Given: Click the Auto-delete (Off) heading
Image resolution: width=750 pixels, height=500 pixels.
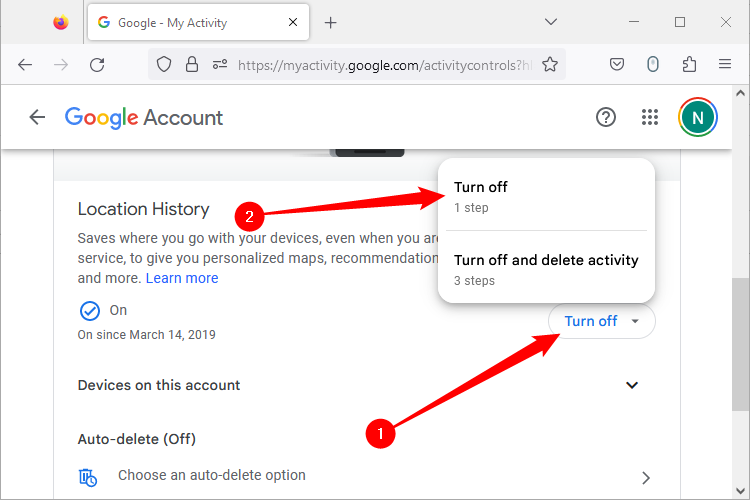Looking at the screenshot, I should tap(137, 439).
